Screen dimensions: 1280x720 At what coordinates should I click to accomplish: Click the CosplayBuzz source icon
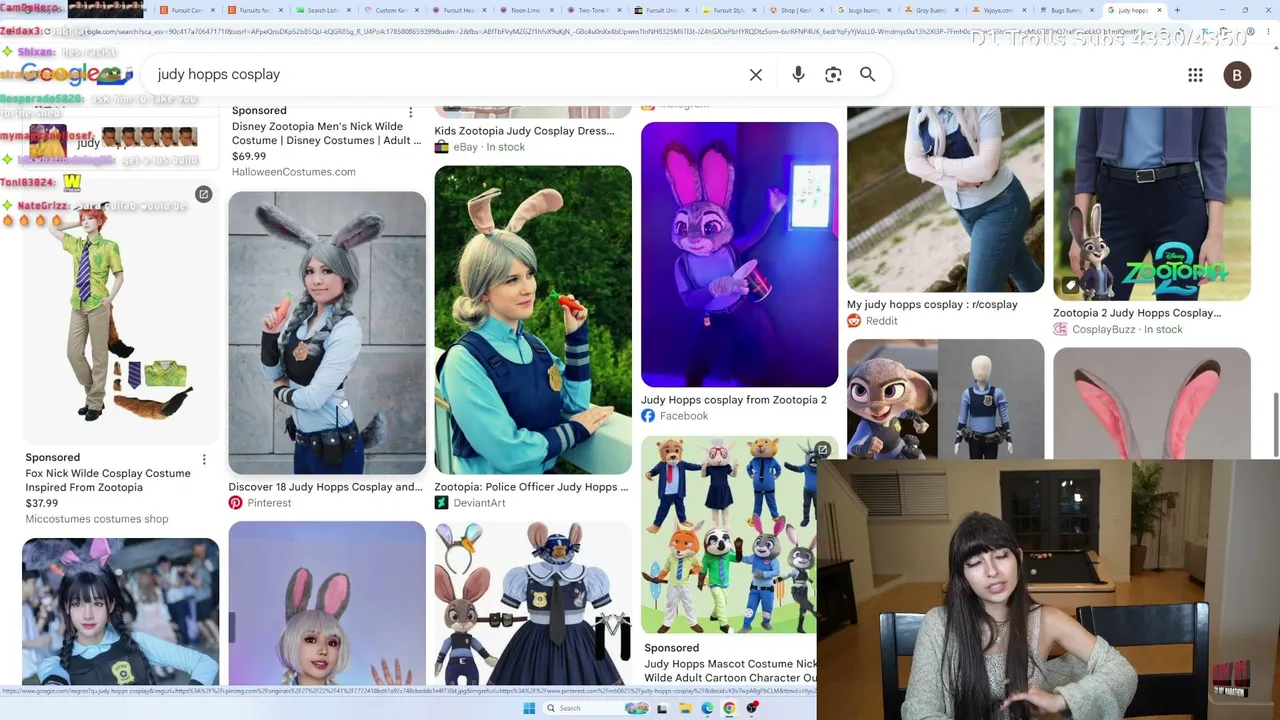point(1060,329)
